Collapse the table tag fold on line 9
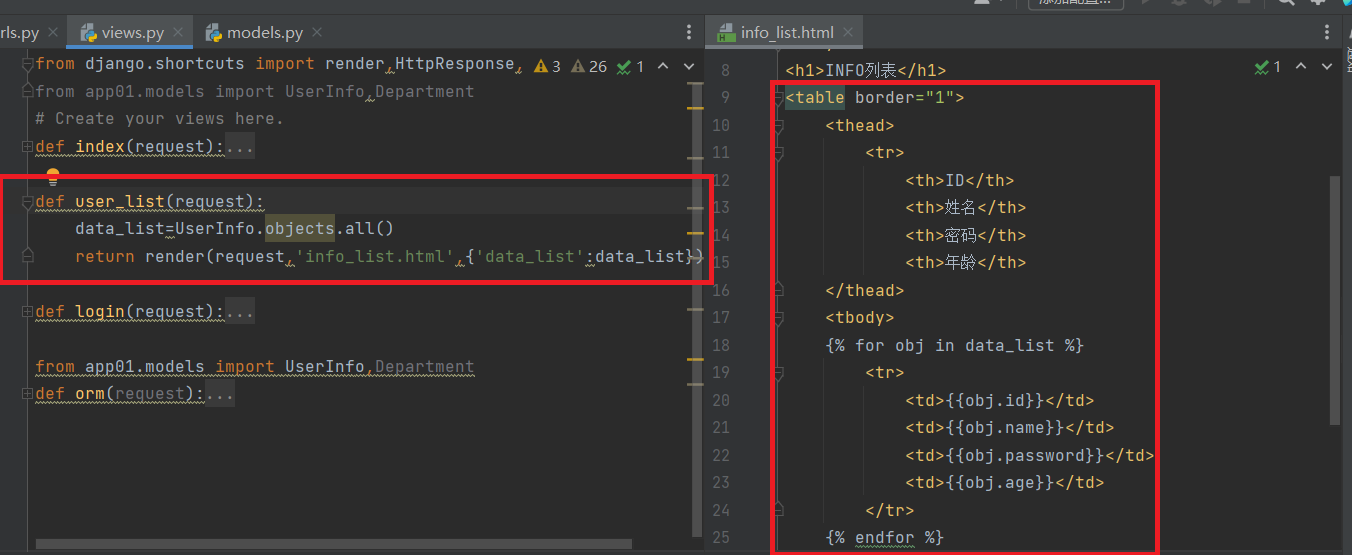1352x555 pixels. point(779,98)
